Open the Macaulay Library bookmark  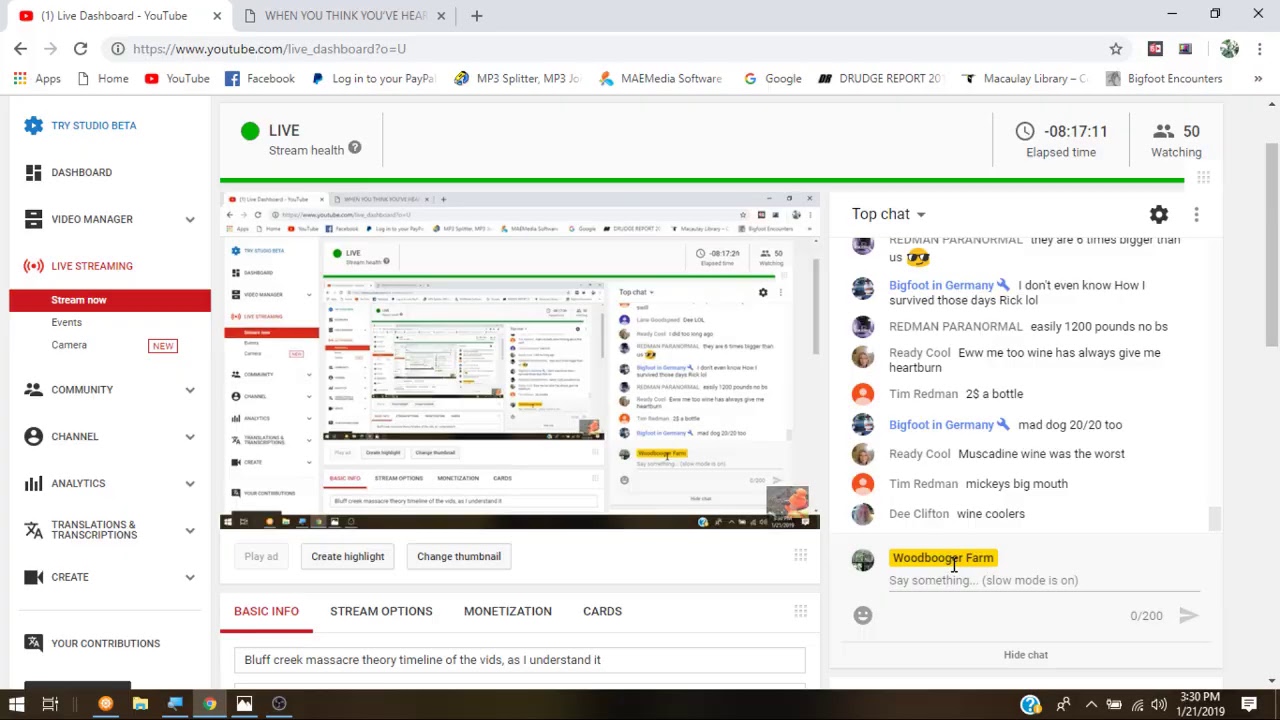(1024, 78)
